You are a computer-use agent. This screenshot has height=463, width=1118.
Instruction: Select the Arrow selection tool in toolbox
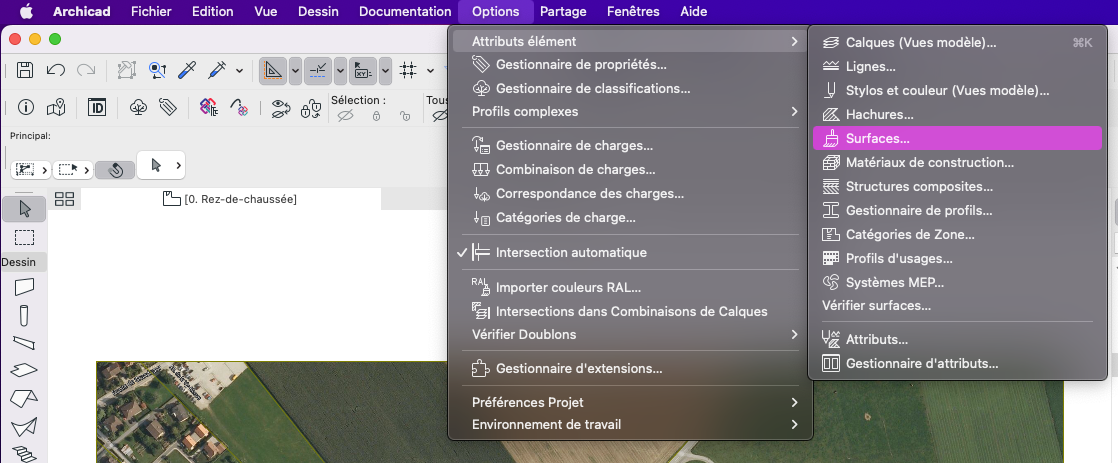(25, 208)
